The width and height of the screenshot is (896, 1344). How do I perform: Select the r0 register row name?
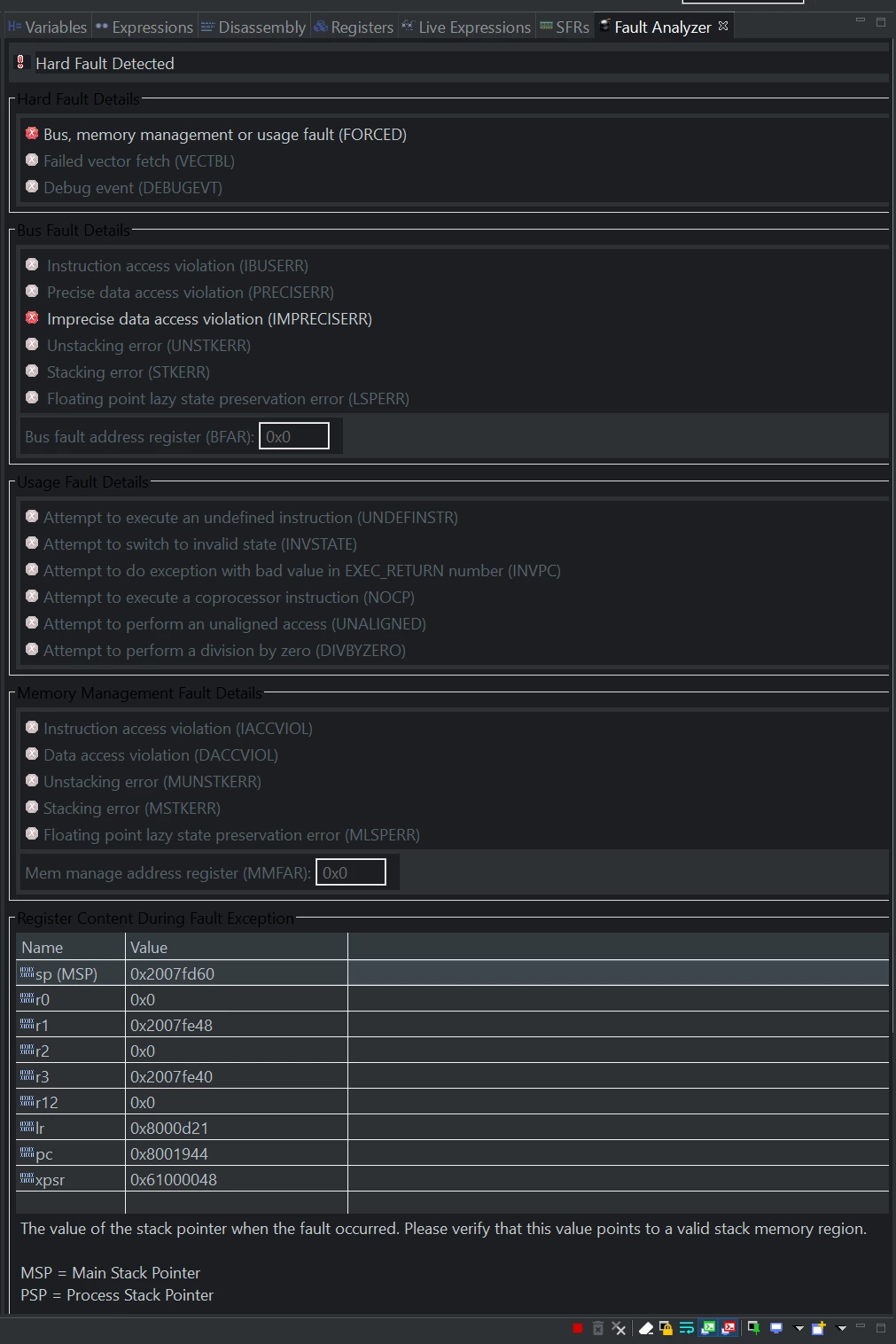(43, 999)
